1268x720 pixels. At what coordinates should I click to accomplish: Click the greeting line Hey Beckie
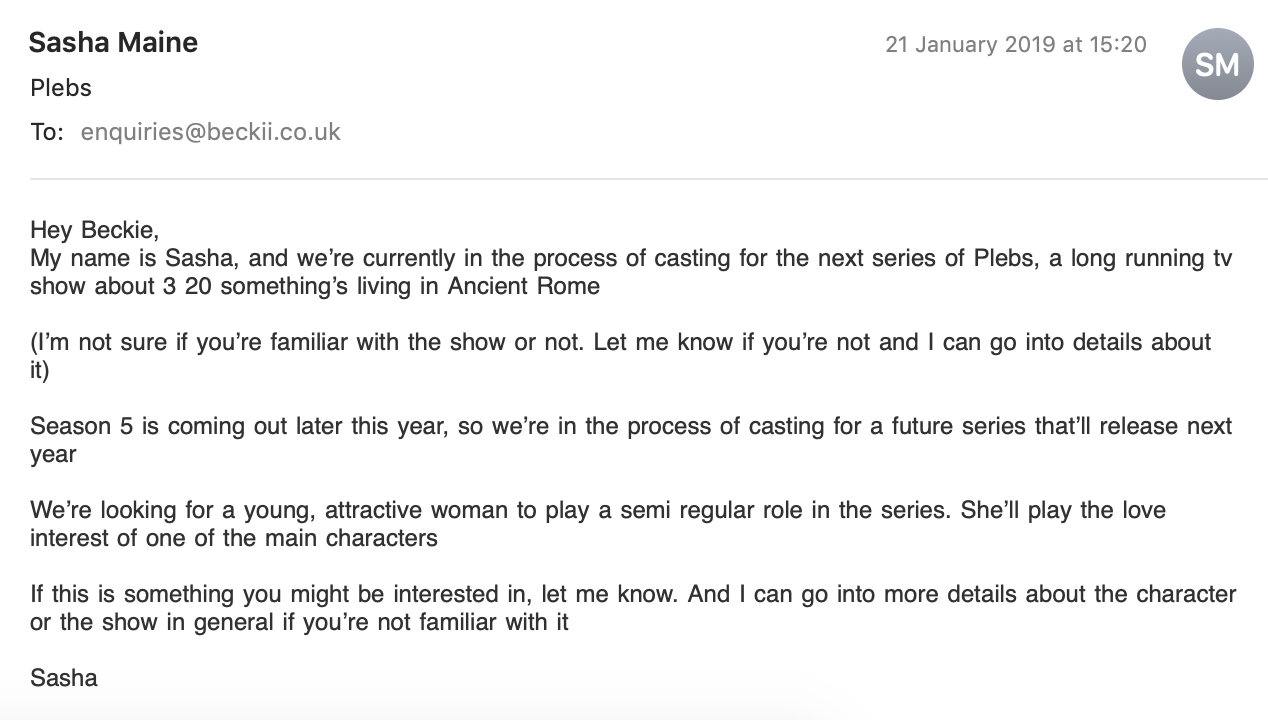tap(95, 230)
